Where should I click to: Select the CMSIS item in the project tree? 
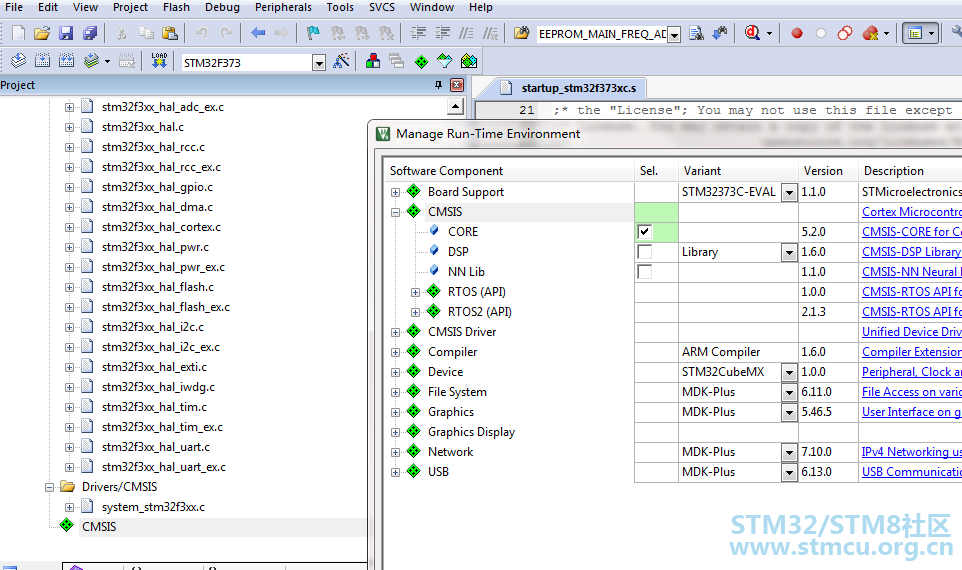tap(99, 527)
